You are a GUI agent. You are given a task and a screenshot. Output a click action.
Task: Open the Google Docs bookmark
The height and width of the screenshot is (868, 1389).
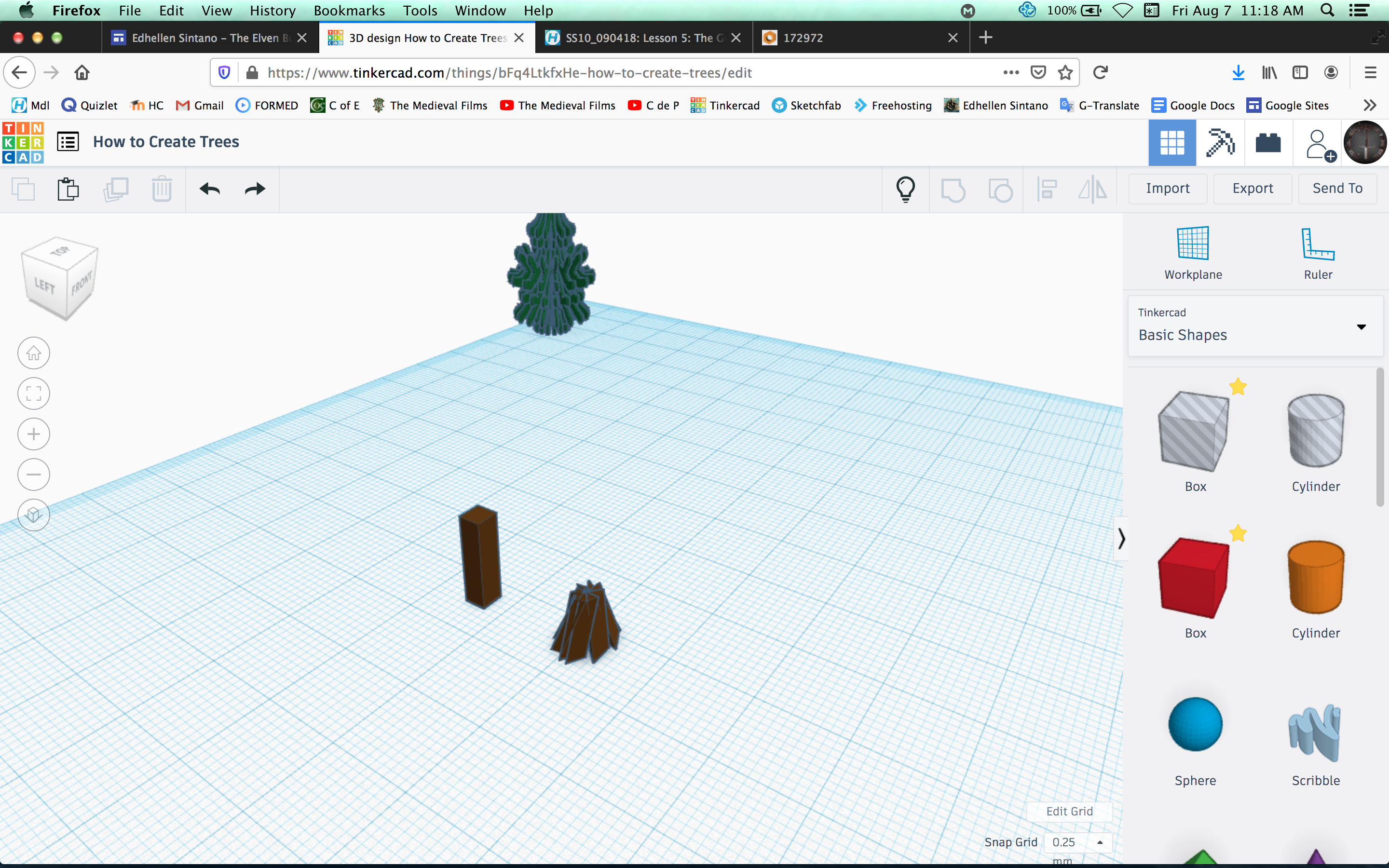click(1193, 105)
